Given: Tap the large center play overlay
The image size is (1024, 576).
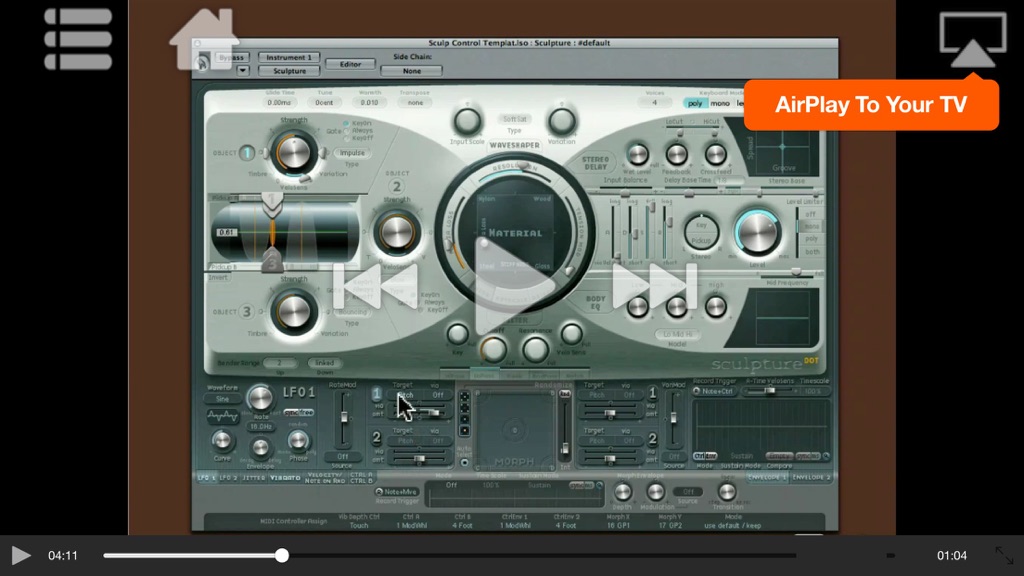Looking at the screenshot, I should (x=513, y=285).
